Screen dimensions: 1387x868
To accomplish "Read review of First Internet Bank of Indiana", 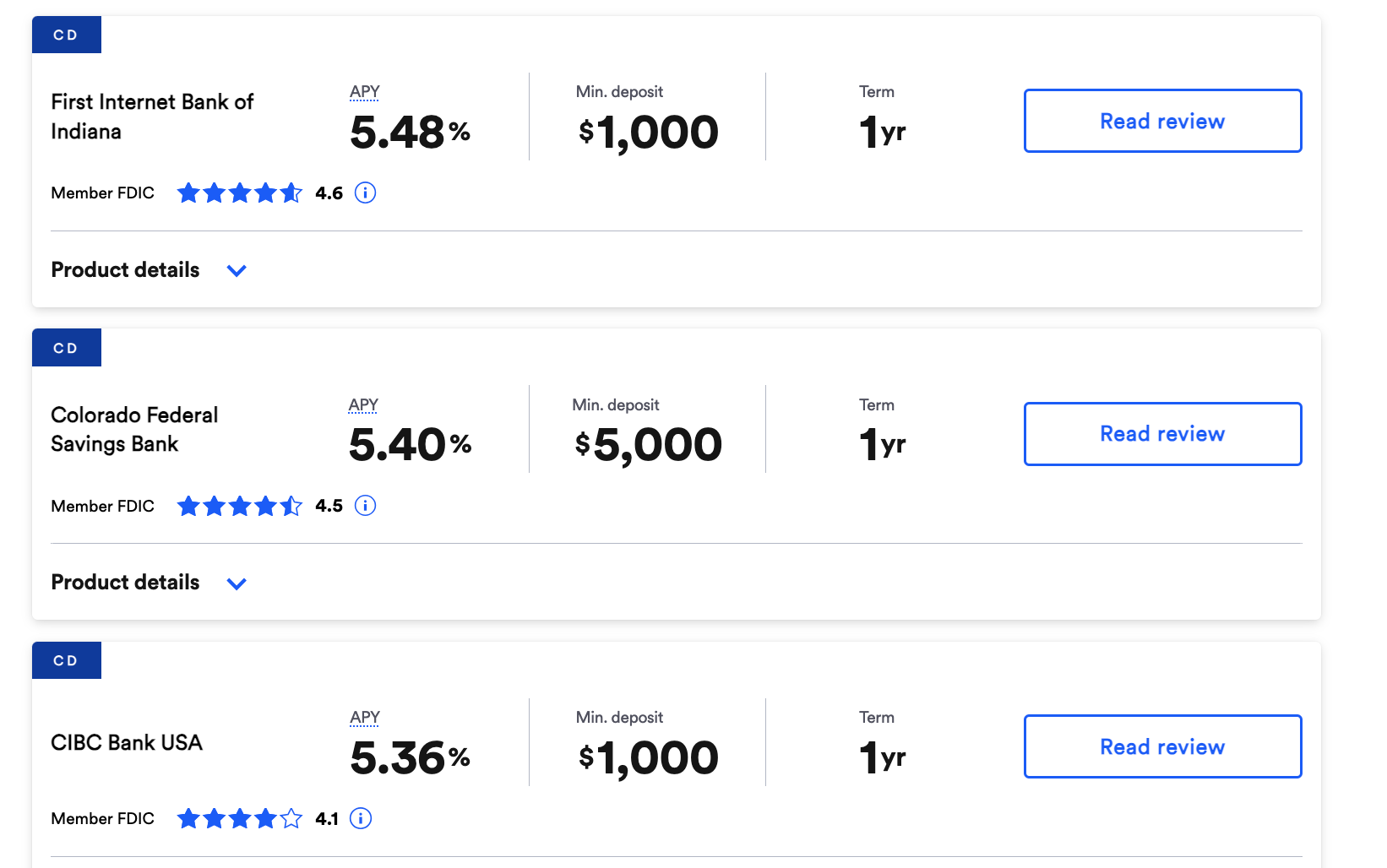I will (1162, 121).
